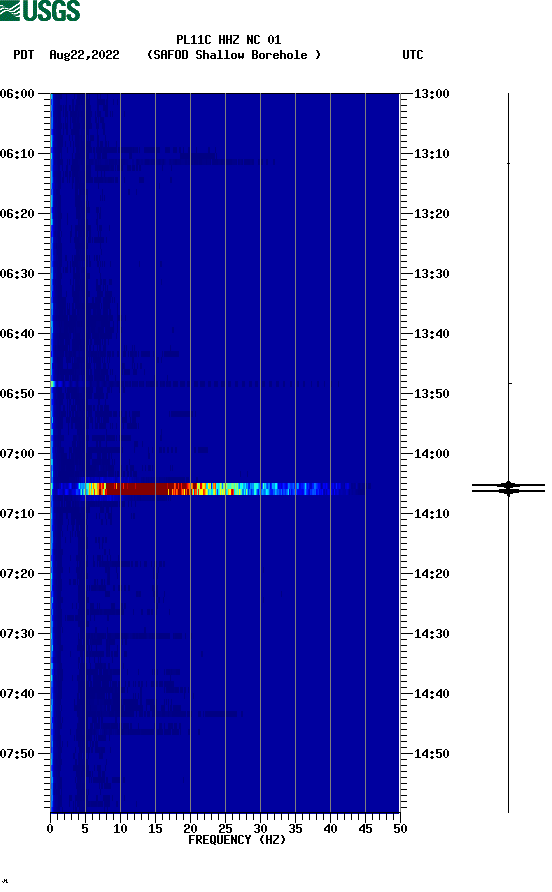
Task: Click the 13:40 UTC time label
Action: click(431, 333)
